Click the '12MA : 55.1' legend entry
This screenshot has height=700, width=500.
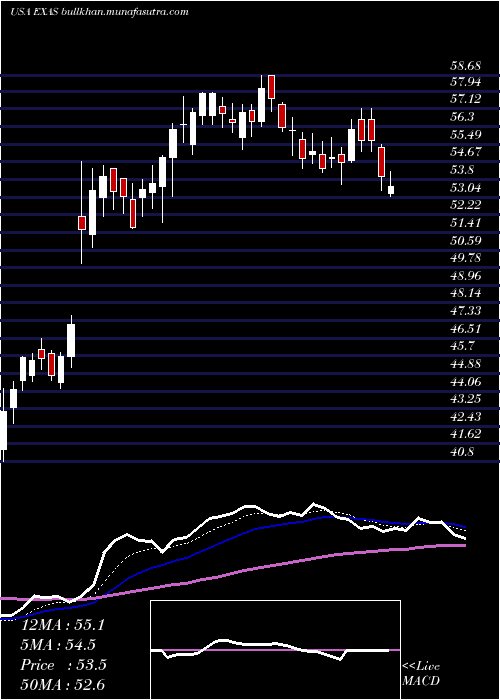coord(63,624)
